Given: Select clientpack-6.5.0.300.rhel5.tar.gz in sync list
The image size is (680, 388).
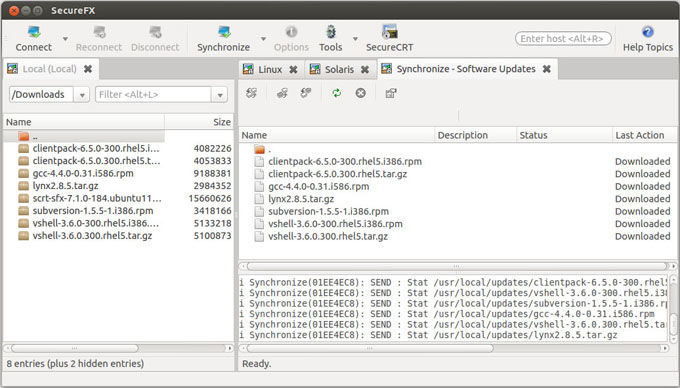Looking at the screenshot, I should coord(337,174).
